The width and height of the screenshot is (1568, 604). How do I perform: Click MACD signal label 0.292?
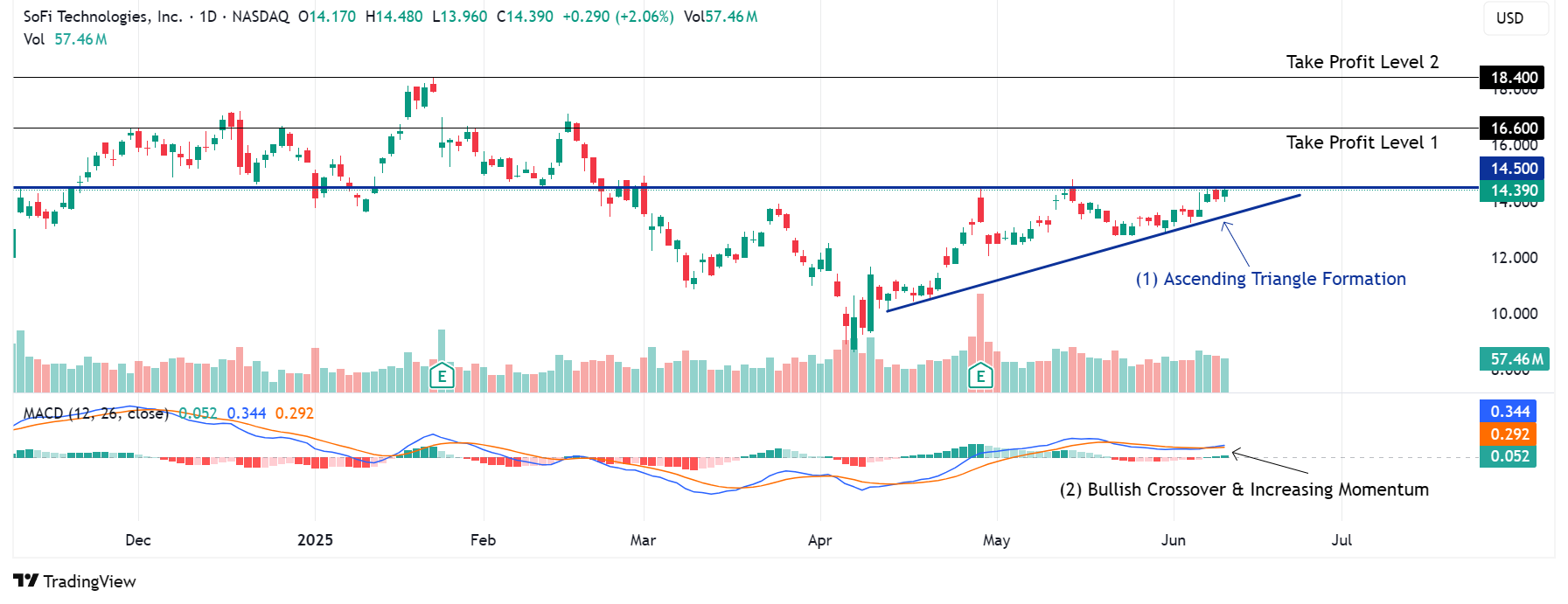(x=1509, y=434)
